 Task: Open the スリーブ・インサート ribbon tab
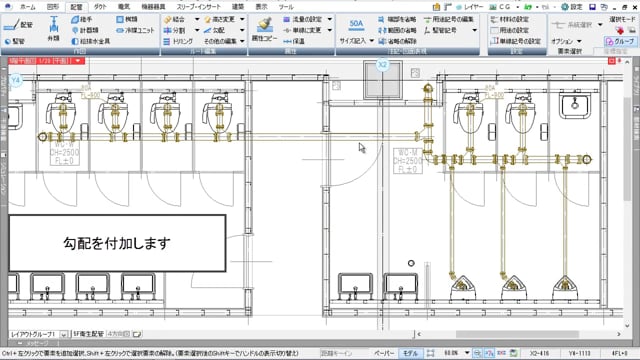198,7
